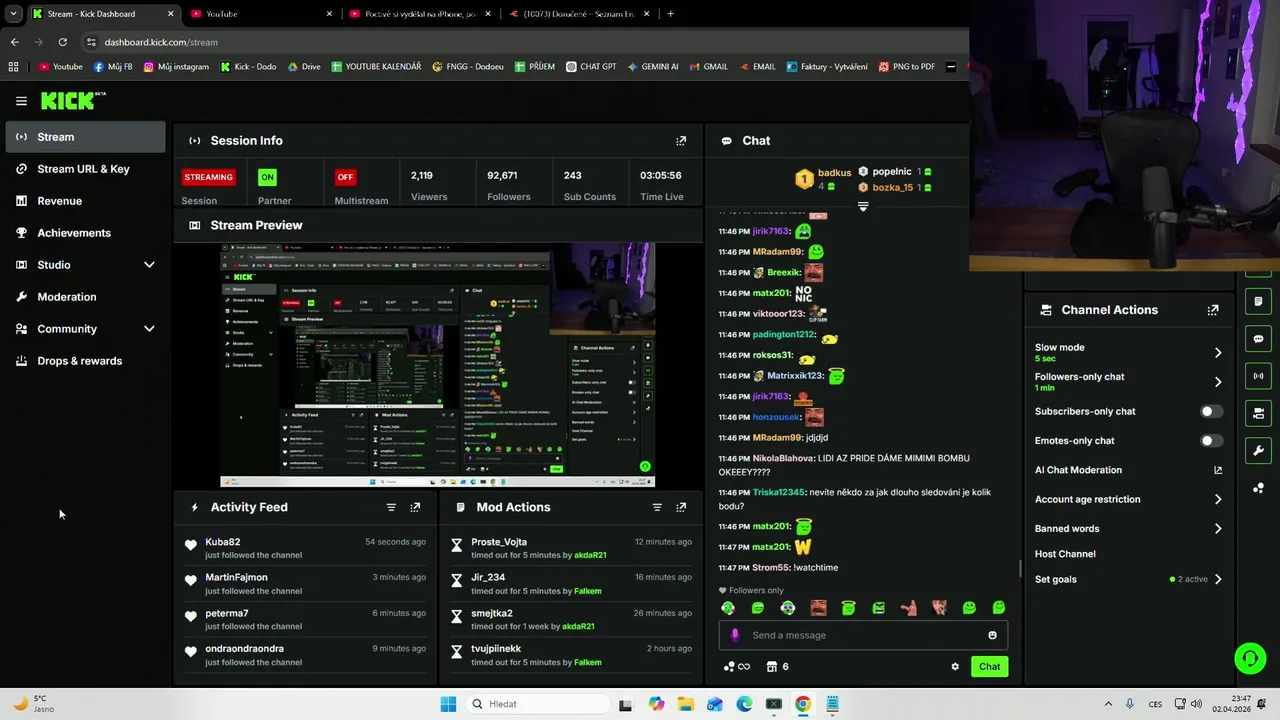Open chat settings gear icon
The height and width of the screenshot is (720, 1280).
pos(955,667)
